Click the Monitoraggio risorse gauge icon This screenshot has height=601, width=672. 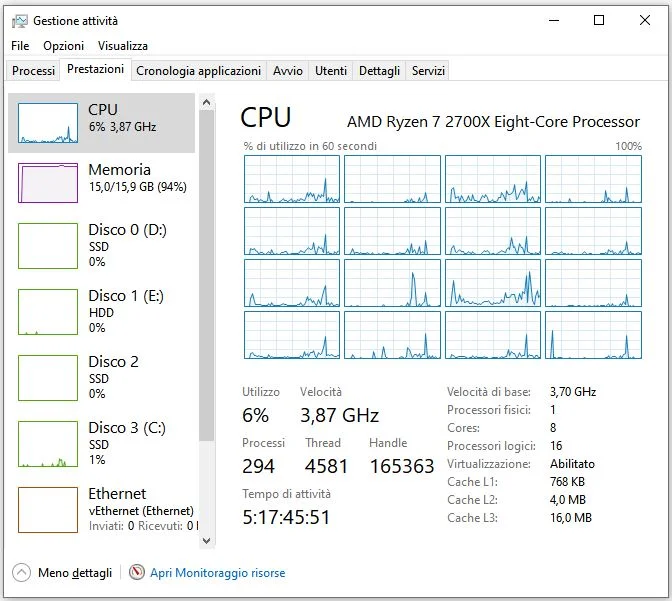(137, 572)
